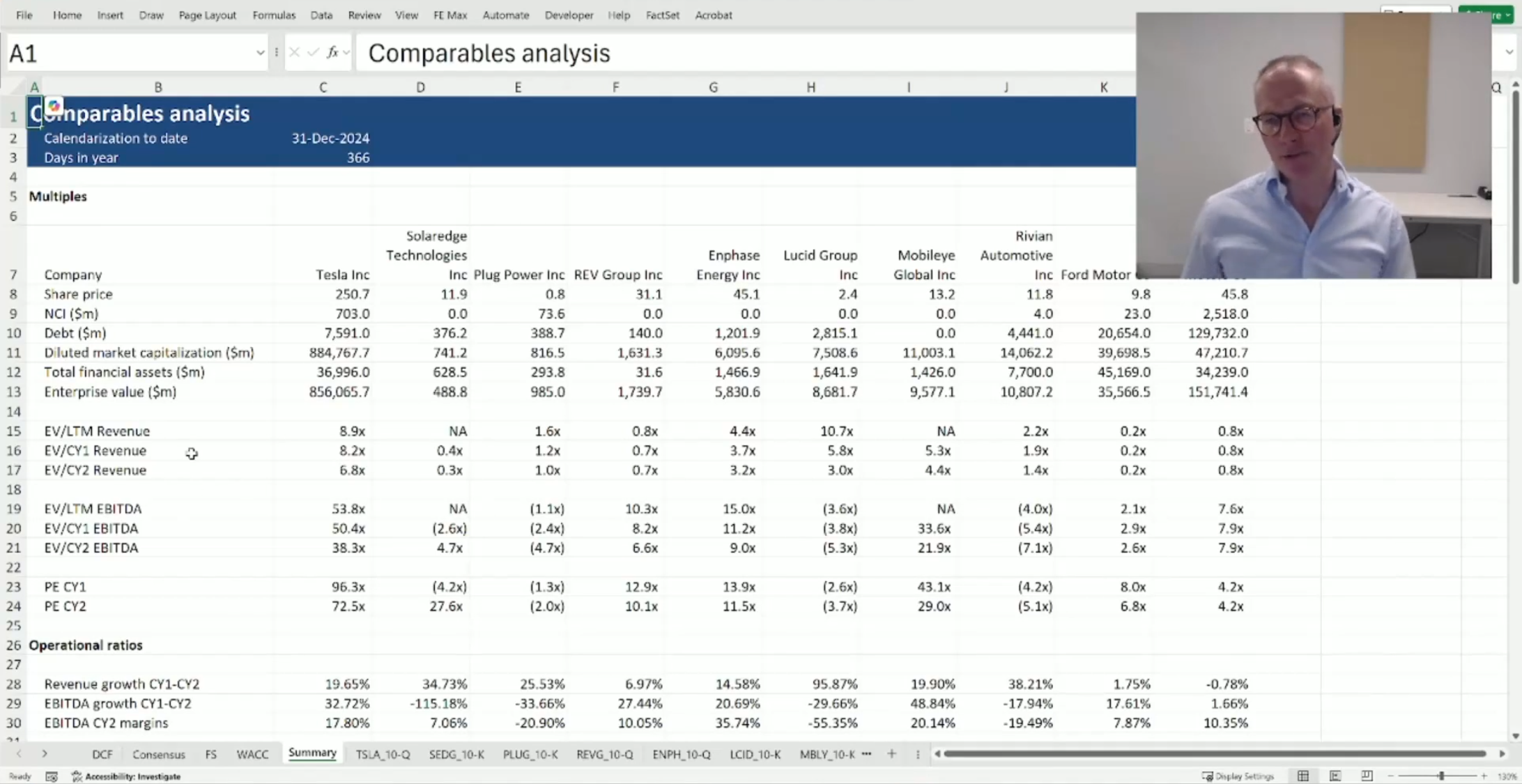Viewport: 1522px width, 784px height.
Task: Select the Page Layout view icon
Action: click(x=1335, y=776)
